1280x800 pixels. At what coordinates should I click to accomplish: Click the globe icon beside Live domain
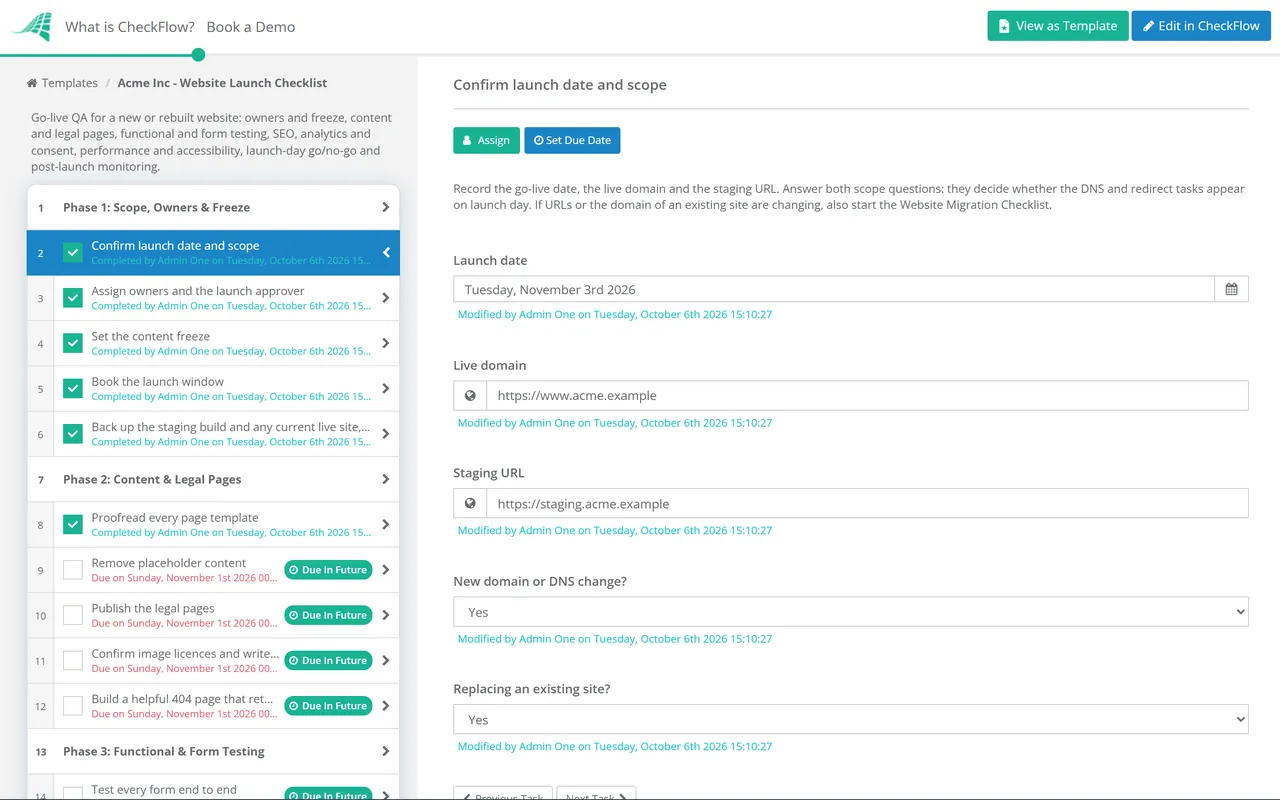[x=470, y=396]
